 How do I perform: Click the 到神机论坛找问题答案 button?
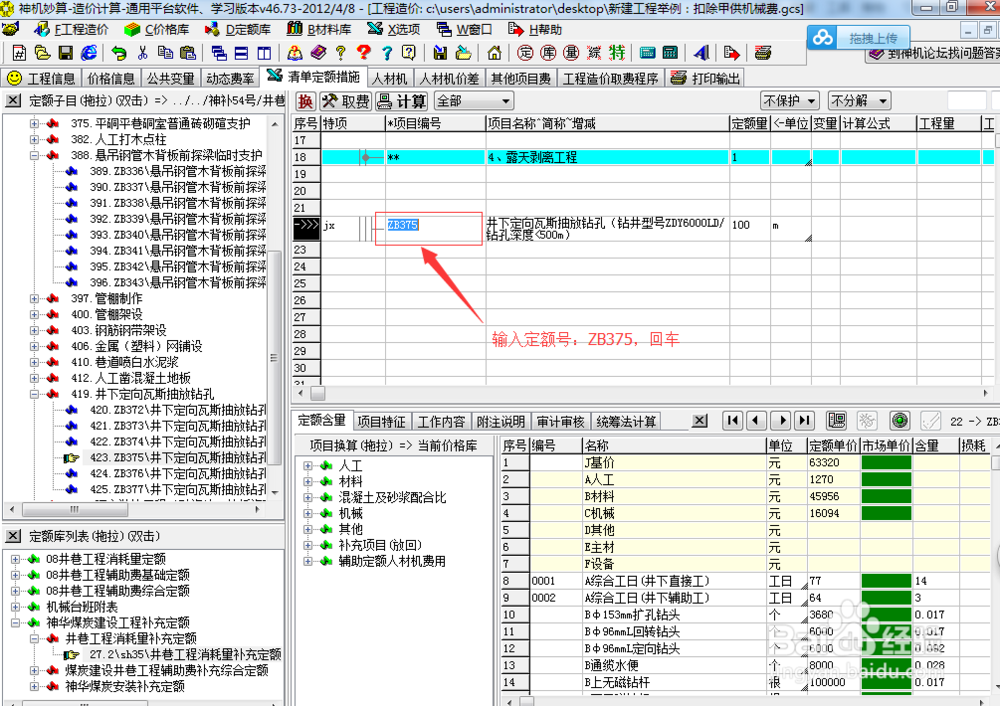pyautogui.click(x=933, y=54)
